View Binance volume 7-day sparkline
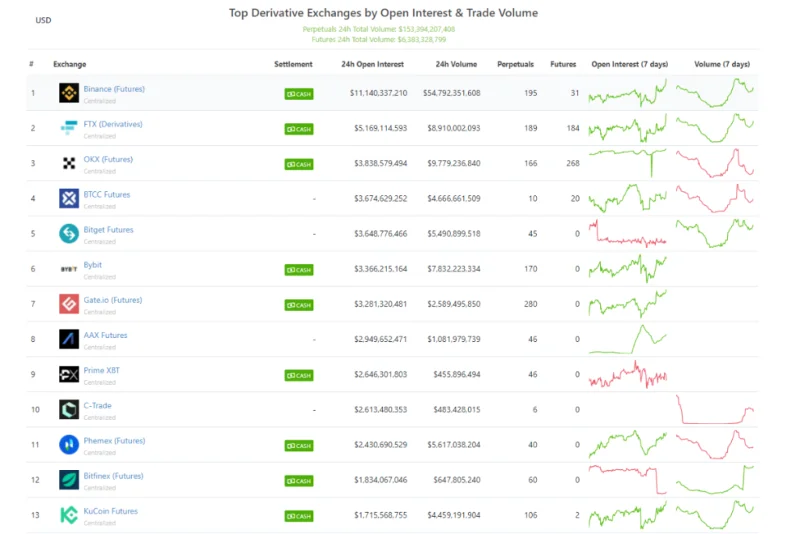800x534 pixels. 715,93
